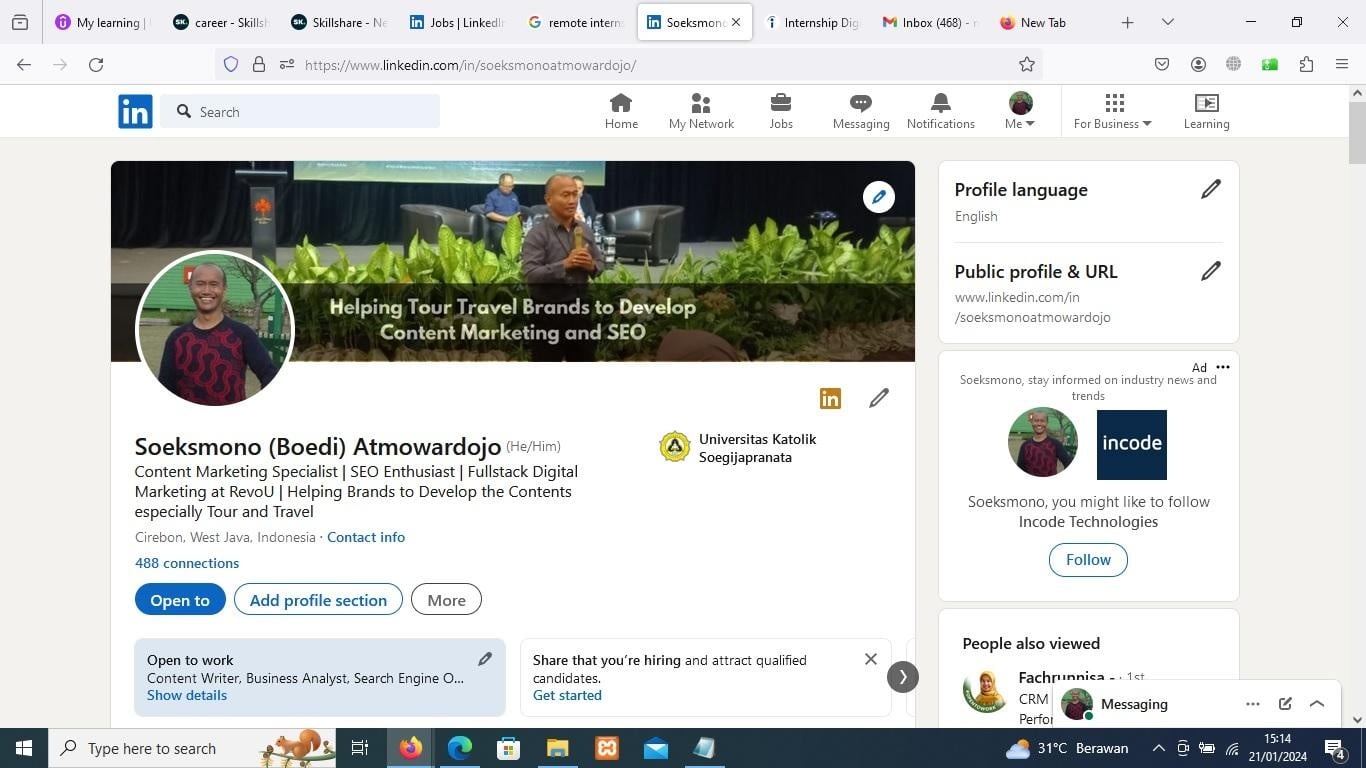Open the incode advertiser logo

[1132, 444]
